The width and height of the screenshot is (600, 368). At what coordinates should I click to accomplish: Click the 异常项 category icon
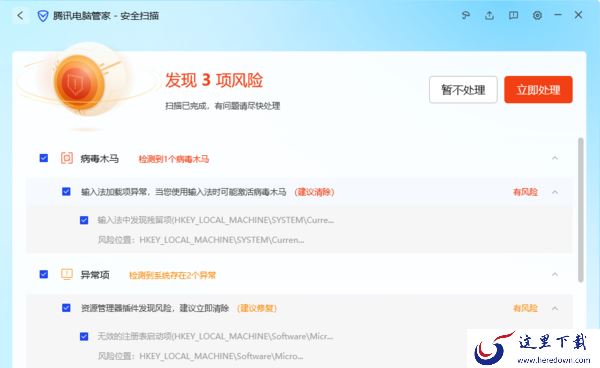67,274
